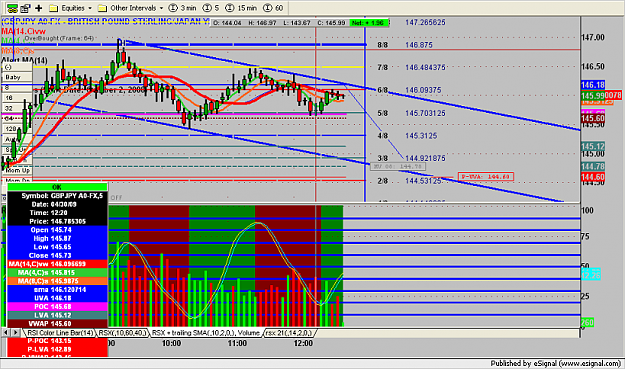This screenshot has width=625, height=369.
Task: Click the P-UVA: 144.60 red label
Action: (485, 177)
